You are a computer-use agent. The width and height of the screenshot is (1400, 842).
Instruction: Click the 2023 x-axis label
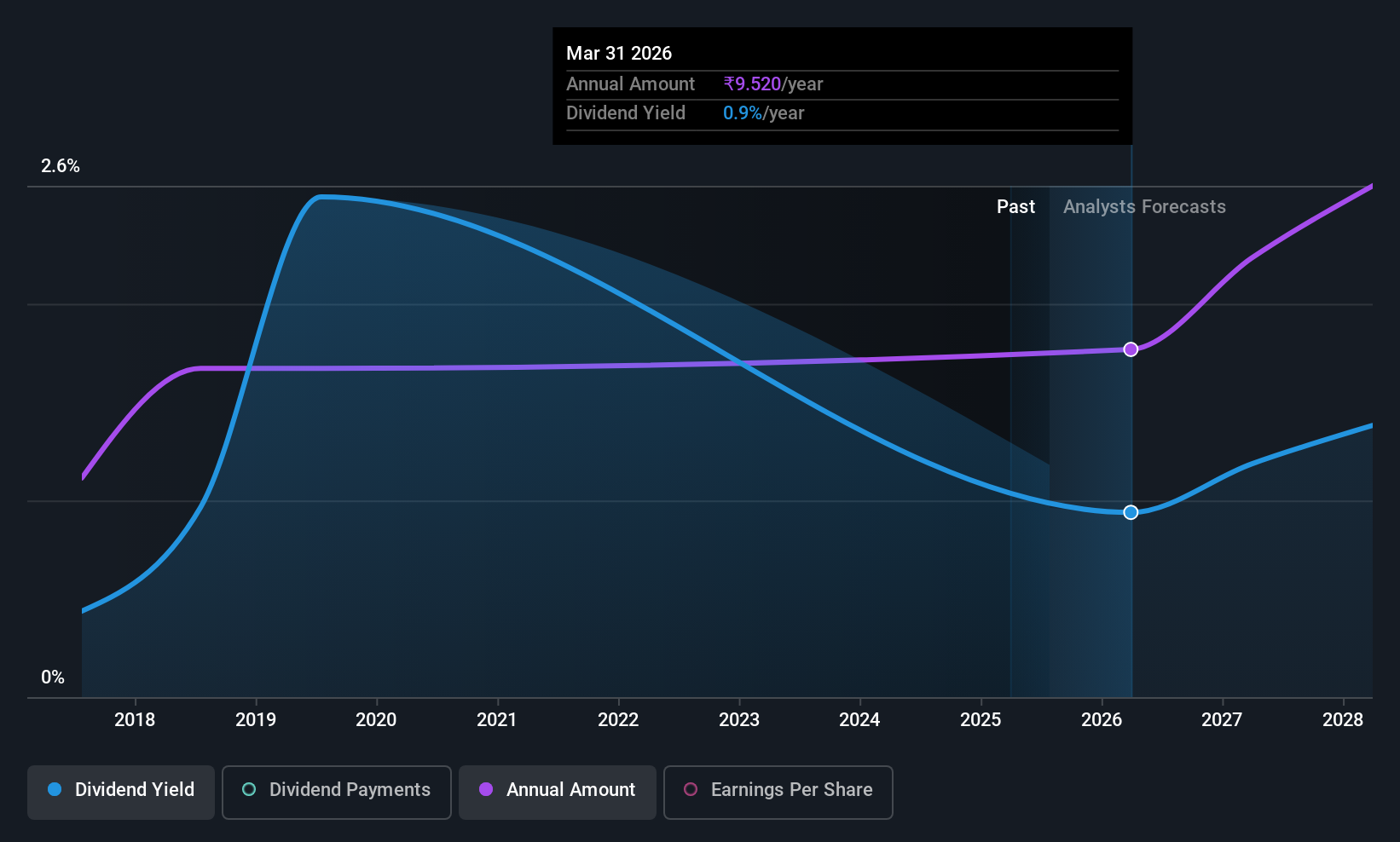click(x=739, y=719)
